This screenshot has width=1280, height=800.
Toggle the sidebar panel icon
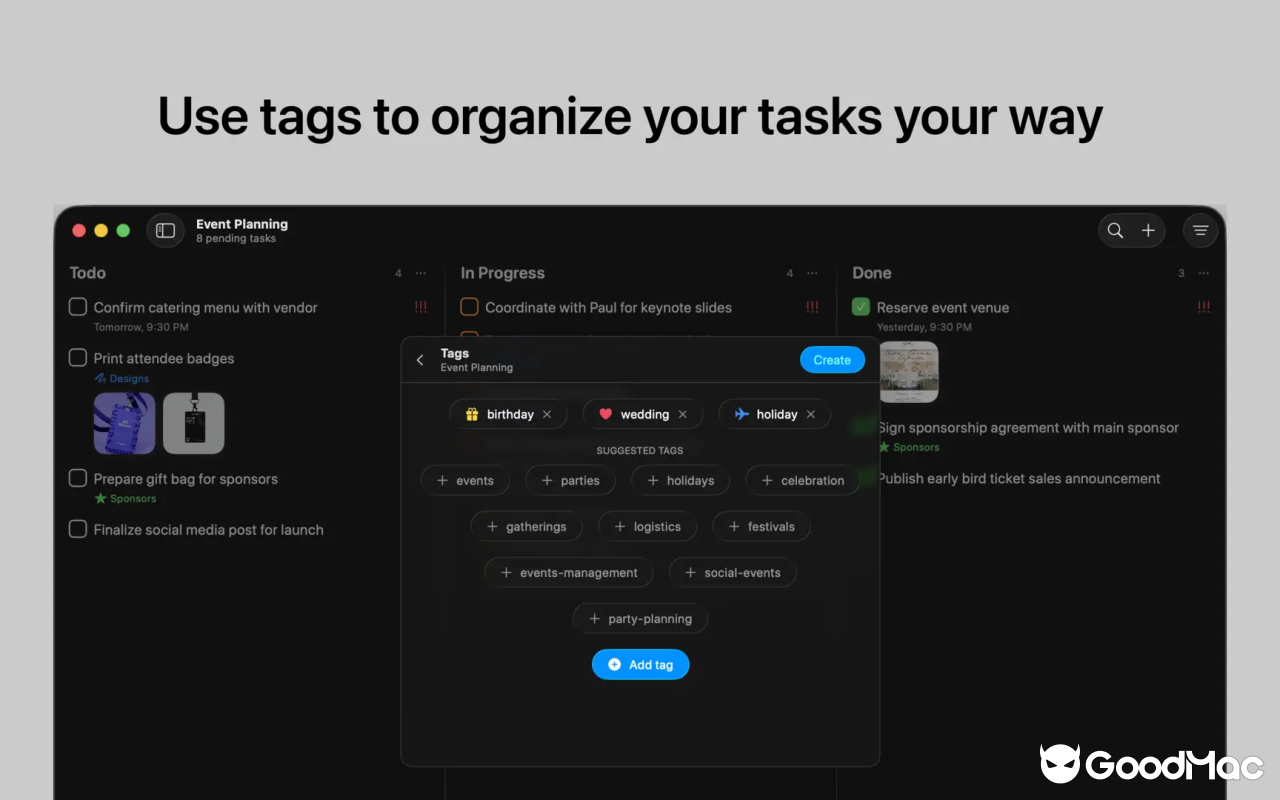[165, 230]
